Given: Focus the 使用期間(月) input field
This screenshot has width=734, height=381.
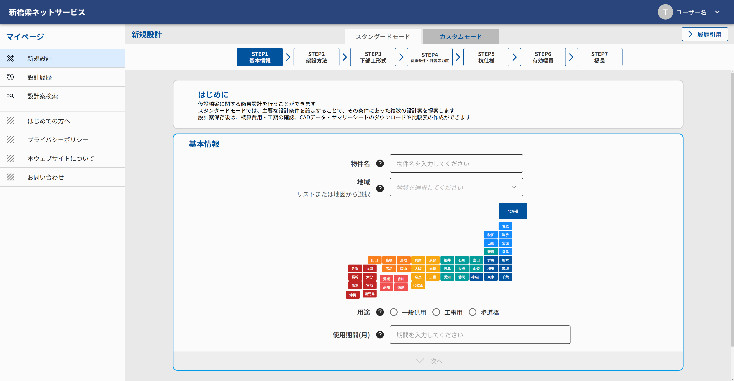Looking at the screenshot, I should click(x=480, y=335).
